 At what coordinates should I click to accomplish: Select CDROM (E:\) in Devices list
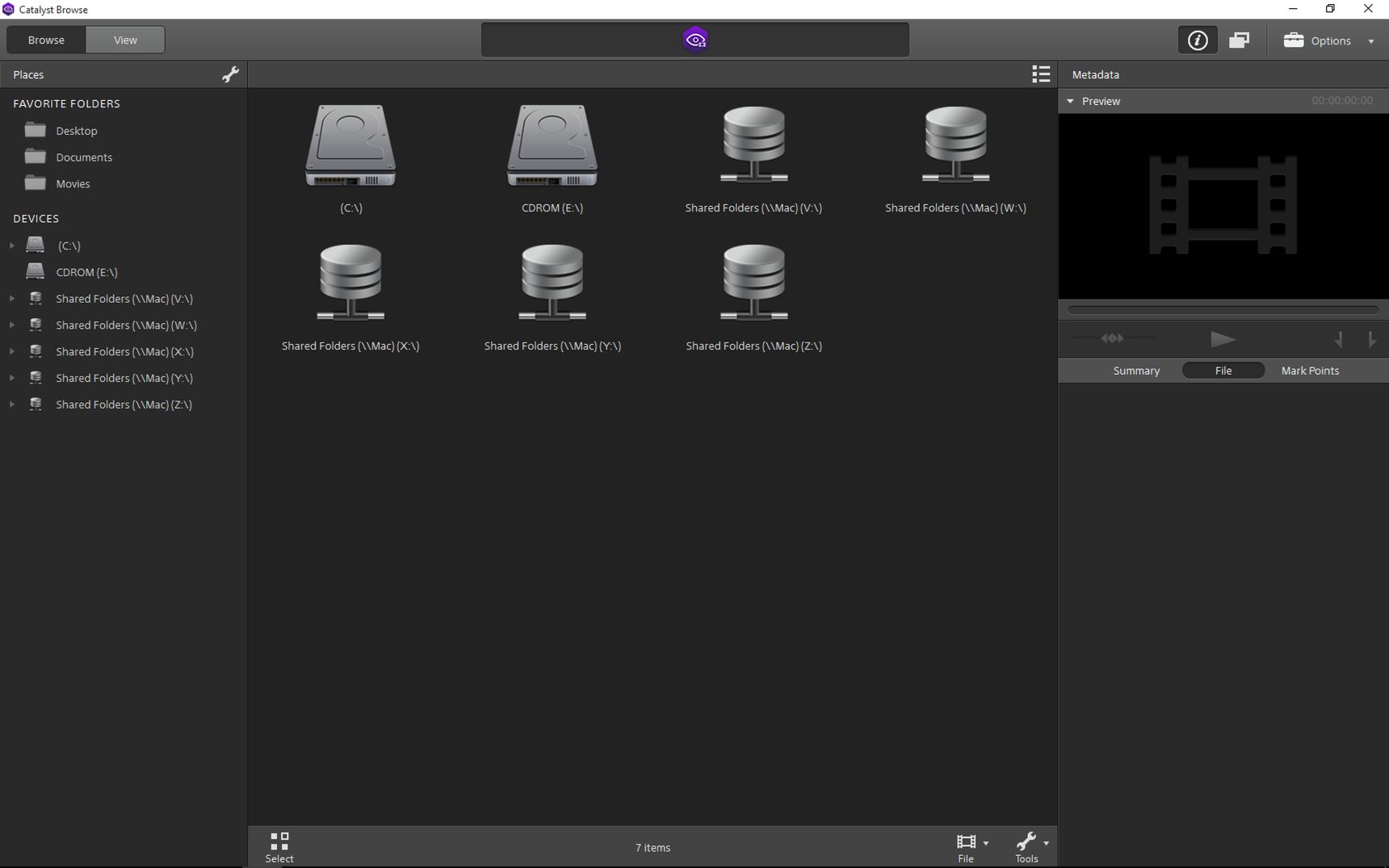coord(86,272)
